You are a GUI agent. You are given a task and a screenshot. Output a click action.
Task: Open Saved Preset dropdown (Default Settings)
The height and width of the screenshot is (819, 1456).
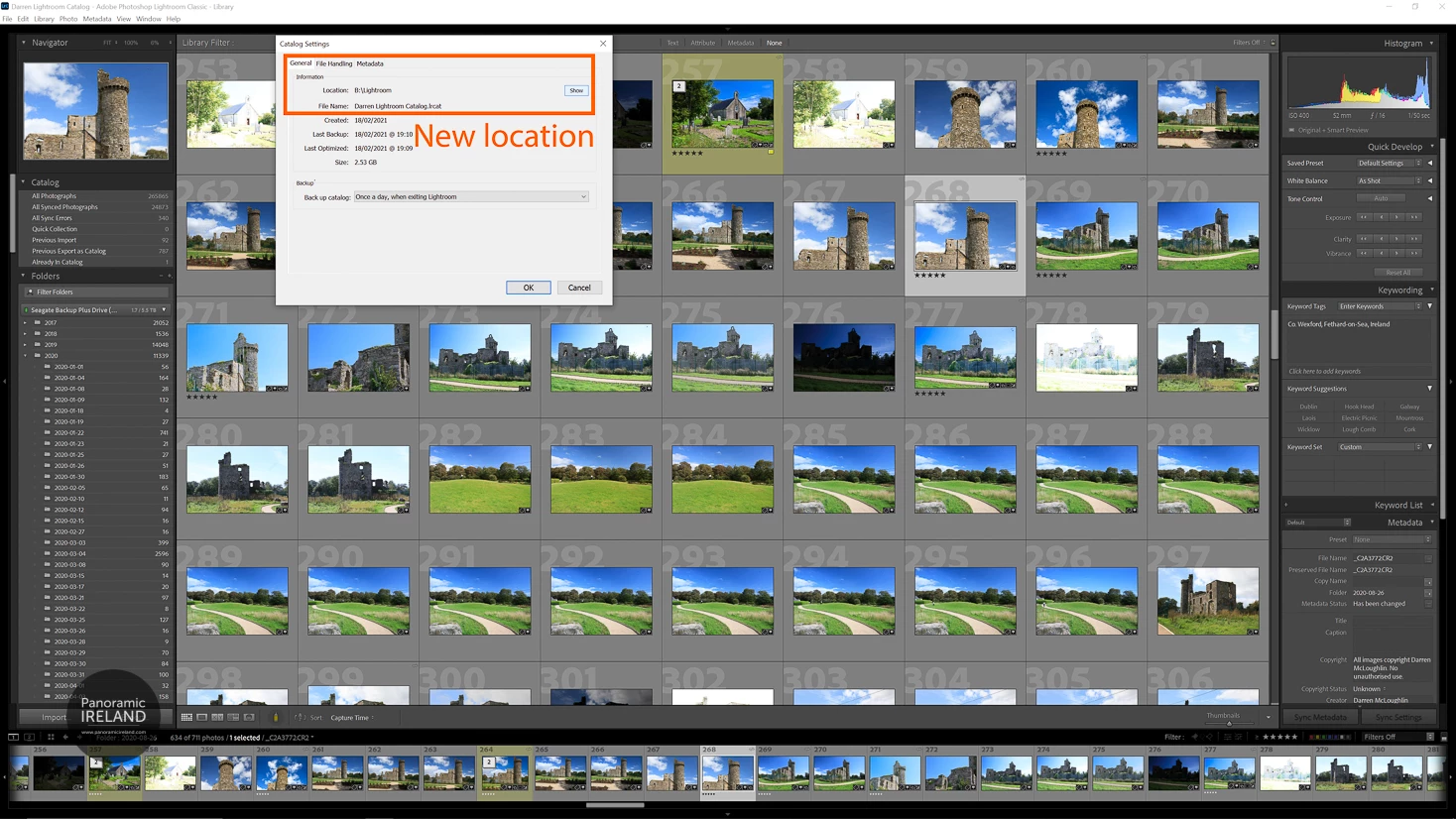[1390, 163]
